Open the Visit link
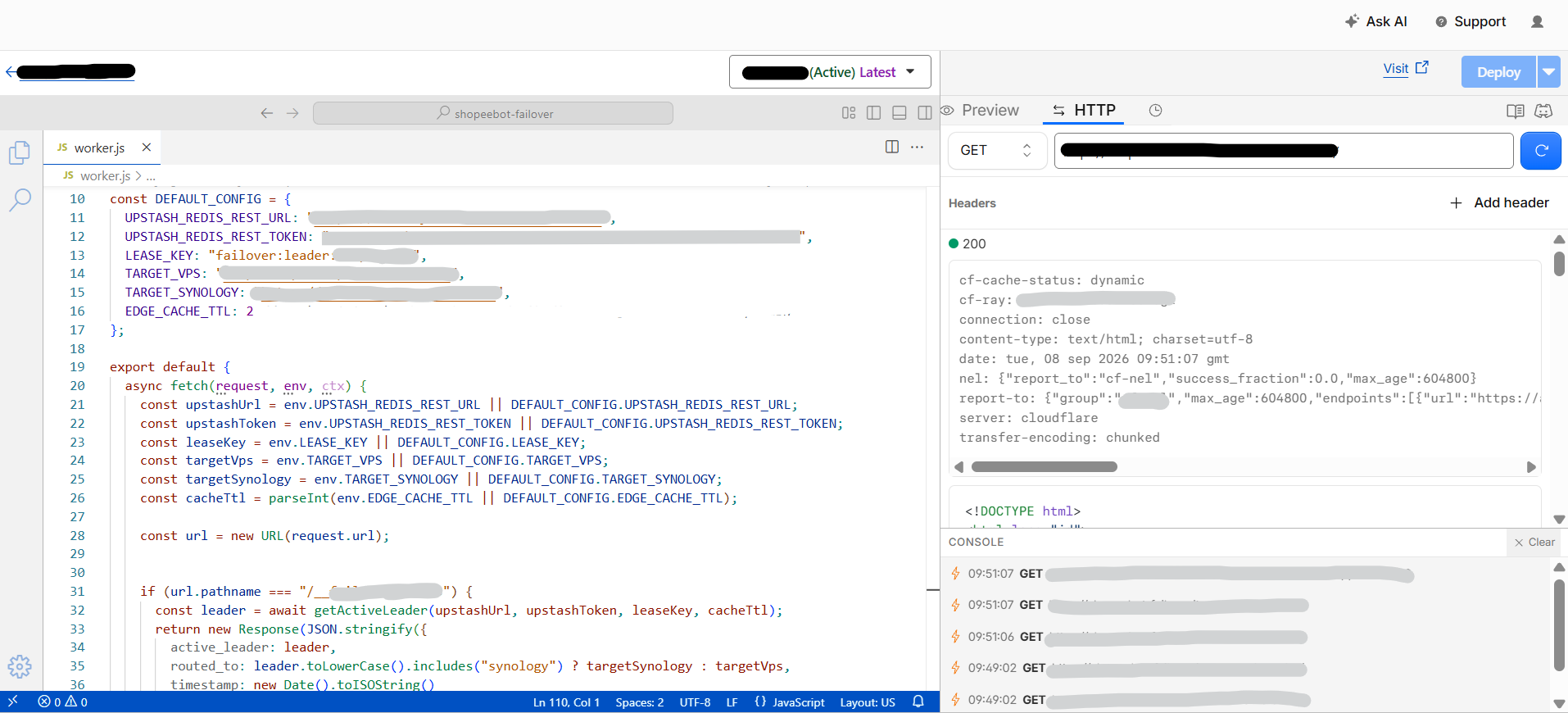 (x=1406, y=69)
